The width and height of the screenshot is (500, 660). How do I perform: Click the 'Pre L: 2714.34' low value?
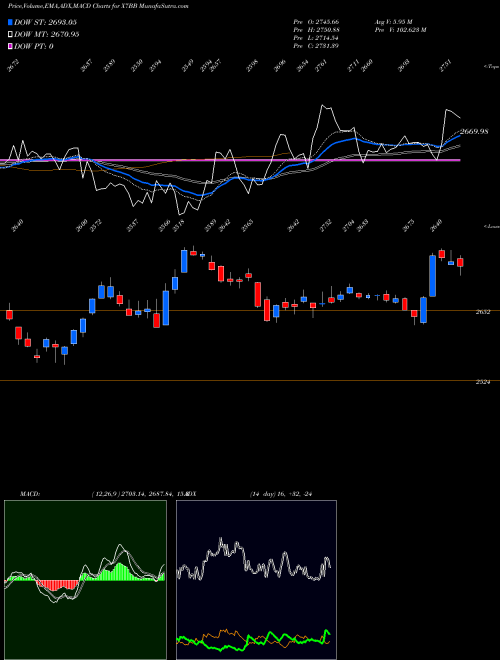[316, 38]
